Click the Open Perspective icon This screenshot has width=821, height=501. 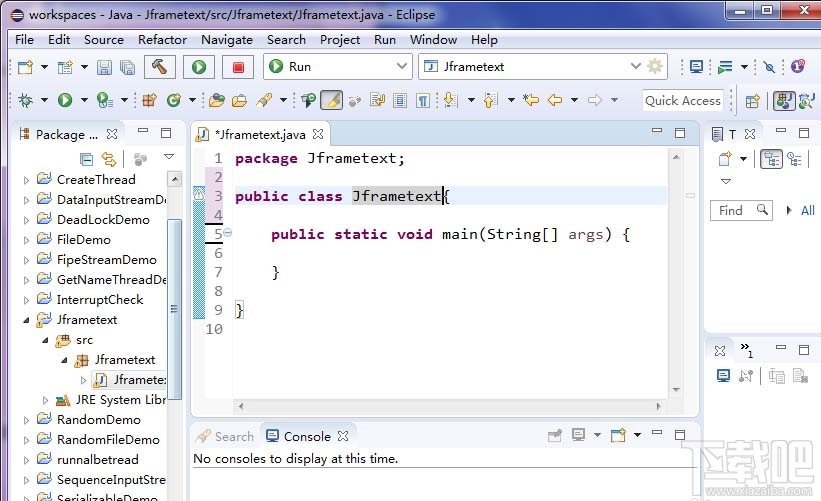753,100
